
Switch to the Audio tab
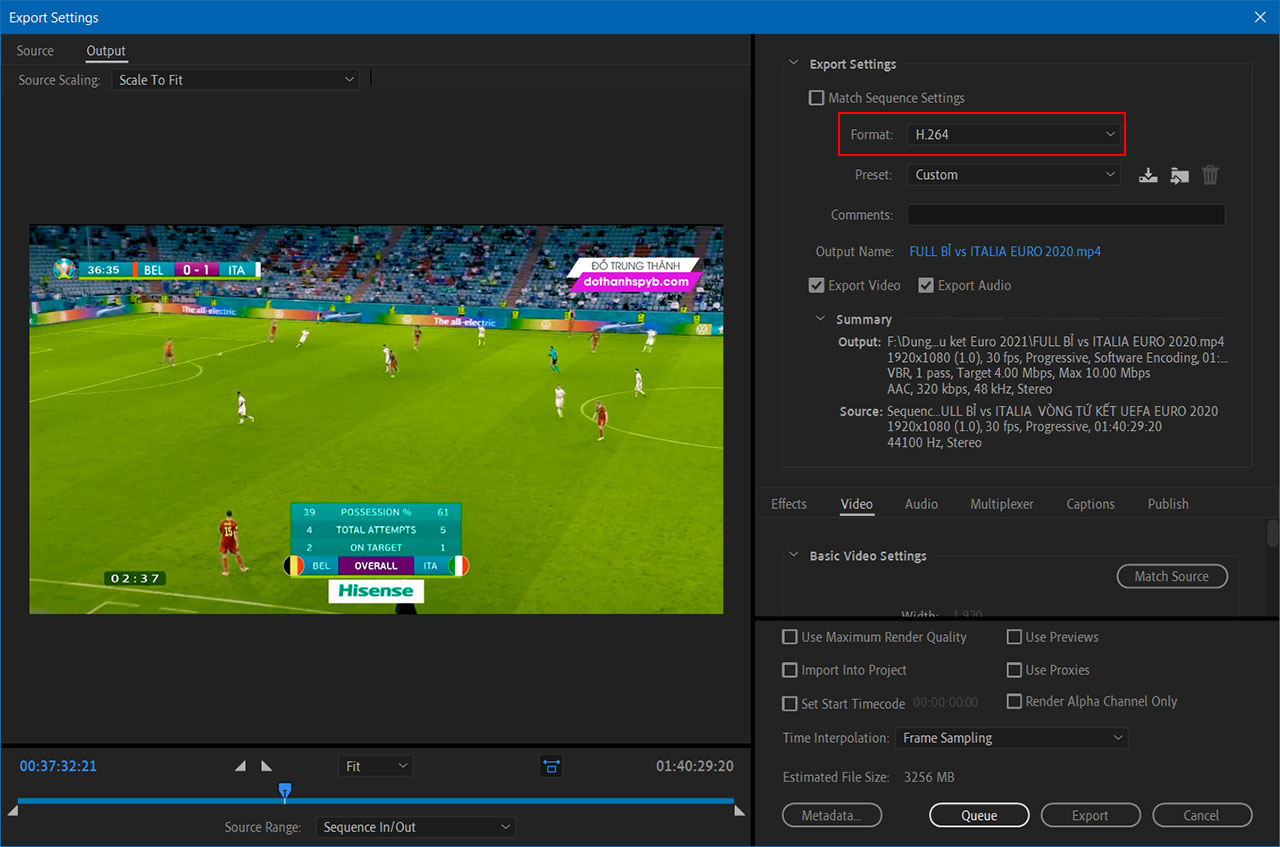(921, 504)
